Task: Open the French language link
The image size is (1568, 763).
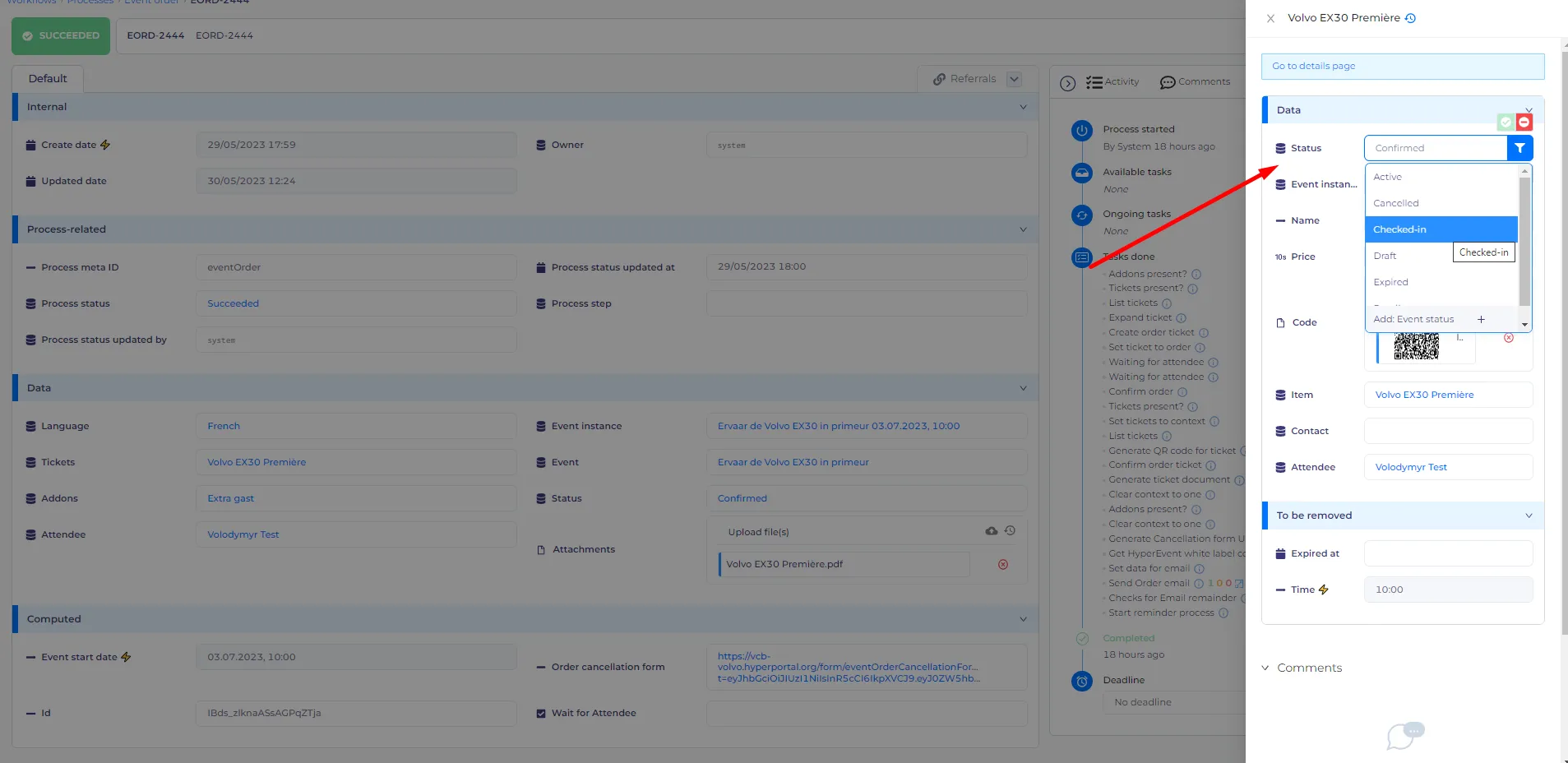Action: (224, 426)
